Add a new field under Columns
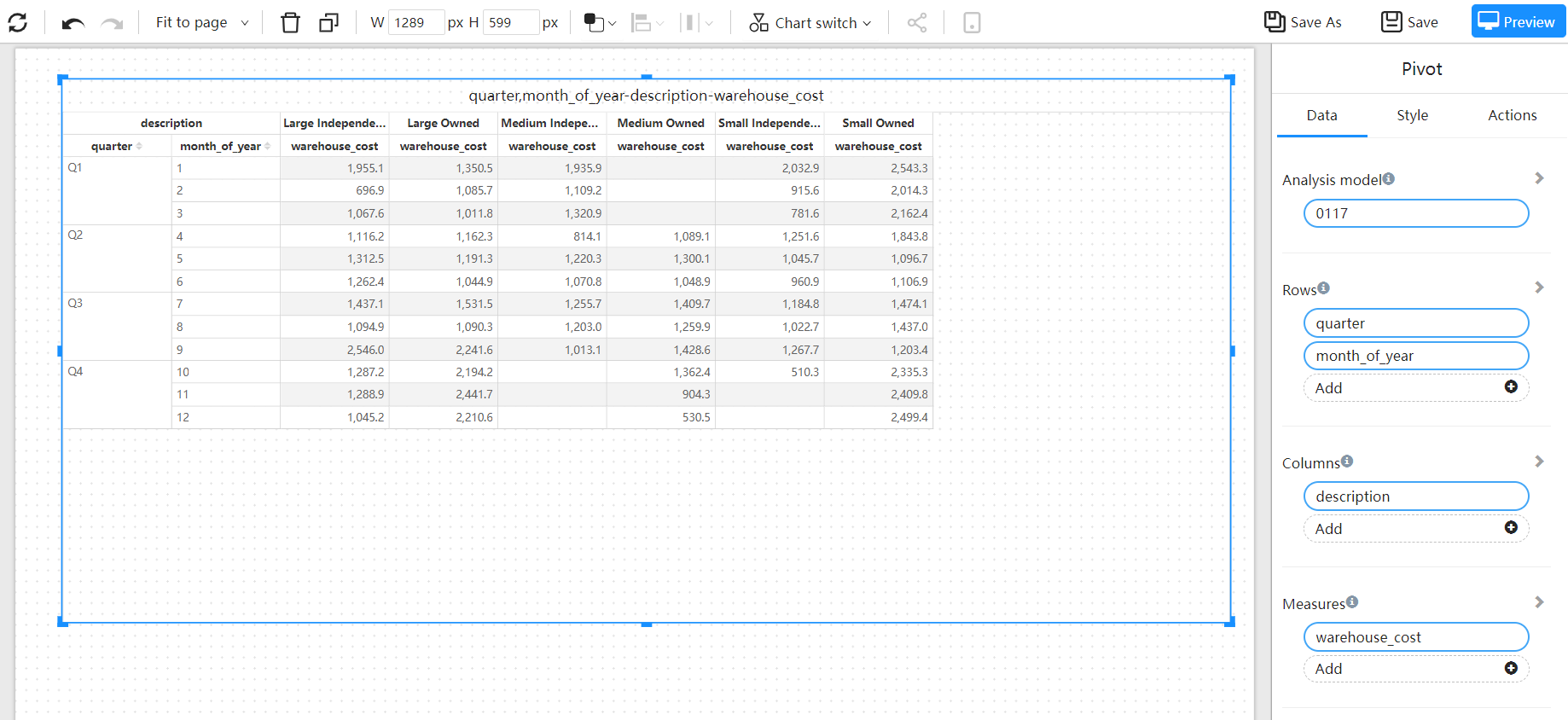Screen dimensions: 1568x720 click(1416, 529)
